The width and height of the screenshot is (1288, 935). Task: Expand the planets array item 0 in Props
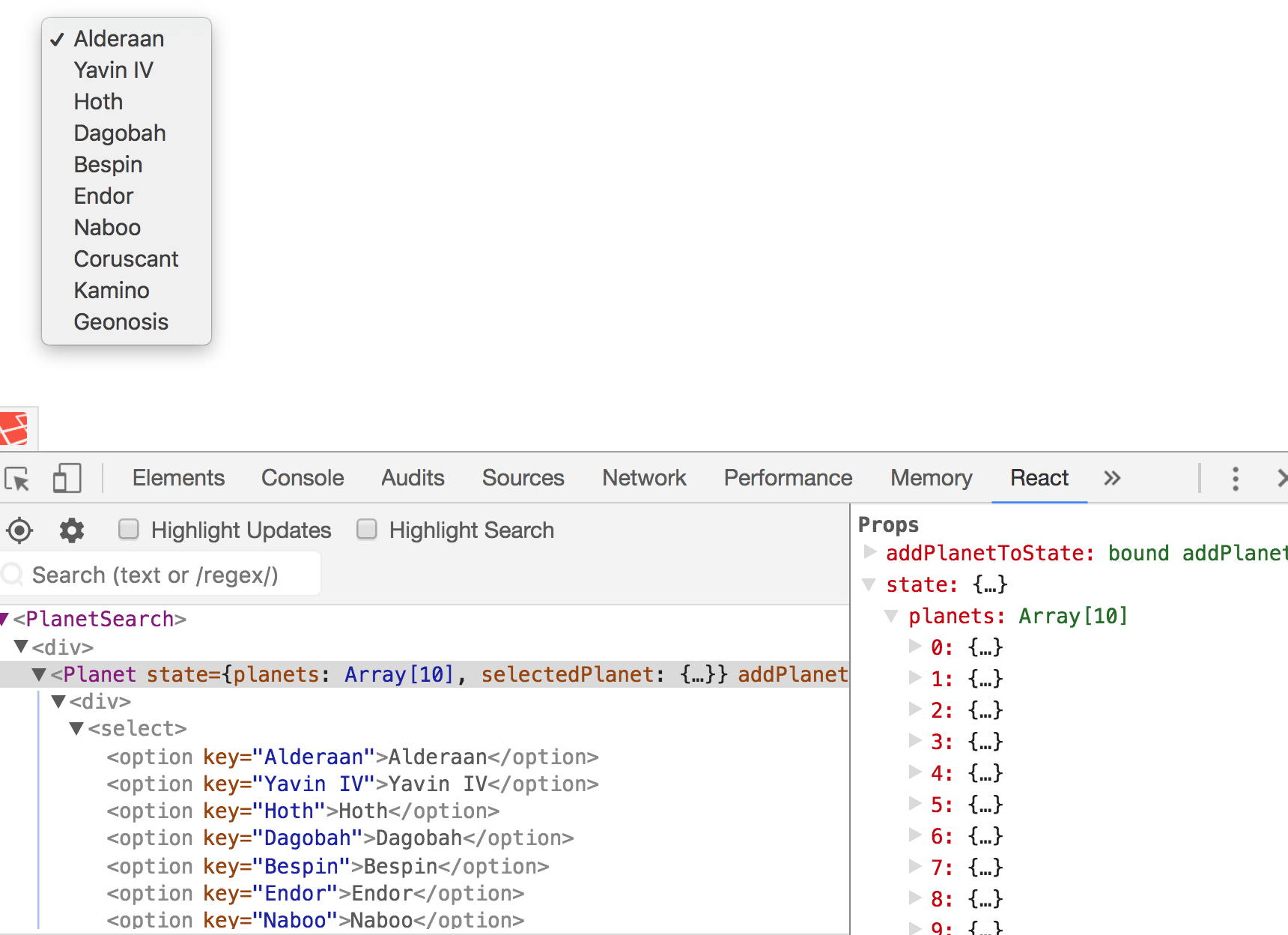[915, 647]
